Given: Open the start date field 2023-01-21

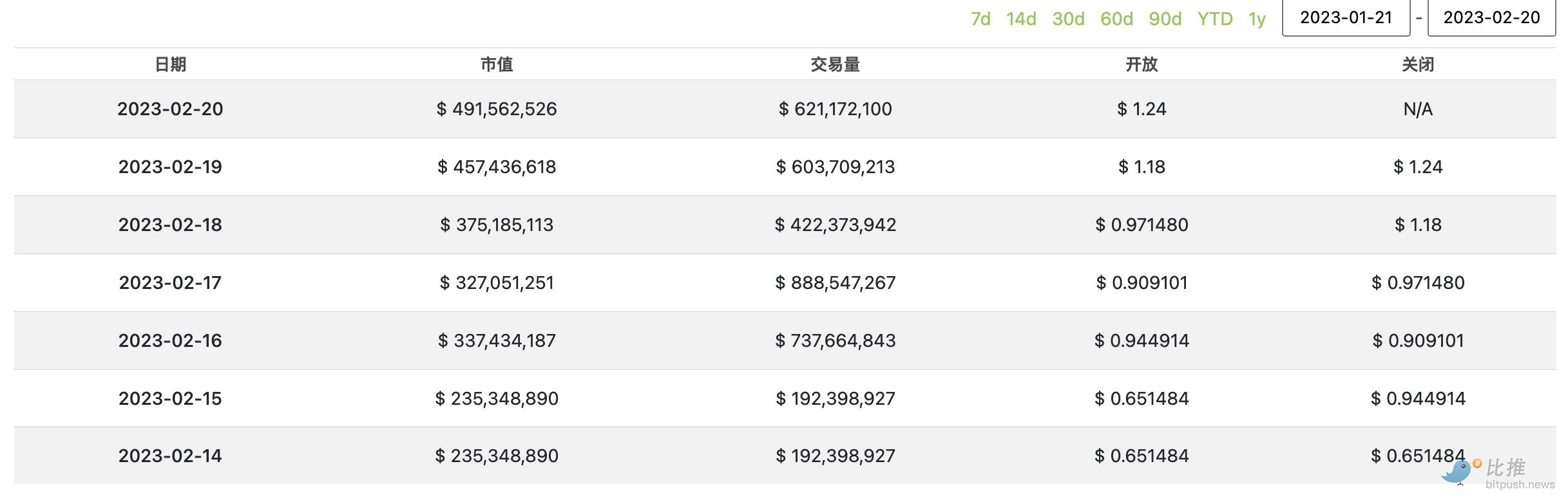Looking at the screenshot, I should point(1346,18).
